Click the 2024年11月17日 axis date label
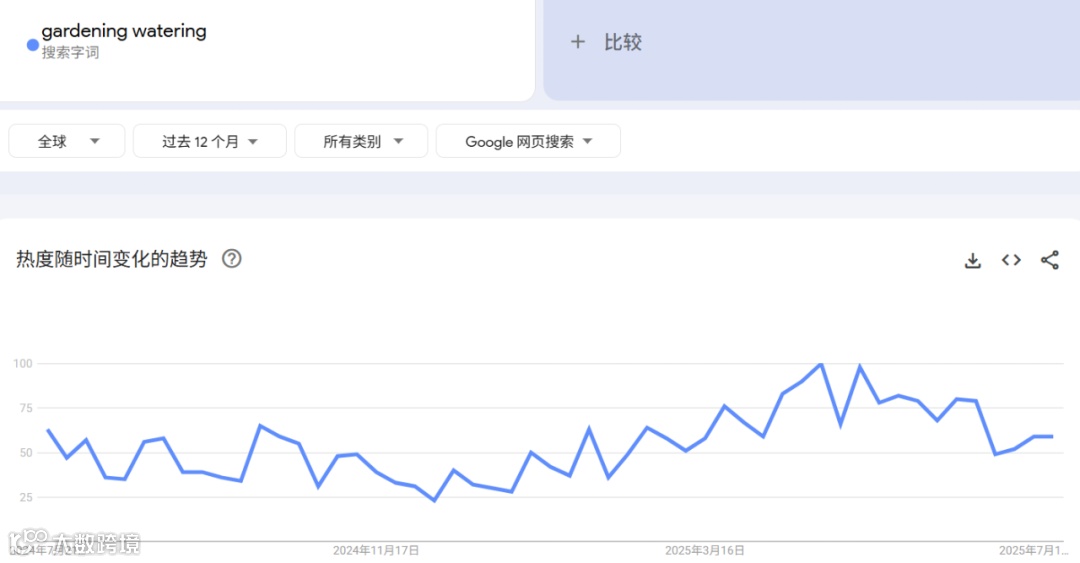The width and height of the screenshot is (1080, 563). point(376,550)
